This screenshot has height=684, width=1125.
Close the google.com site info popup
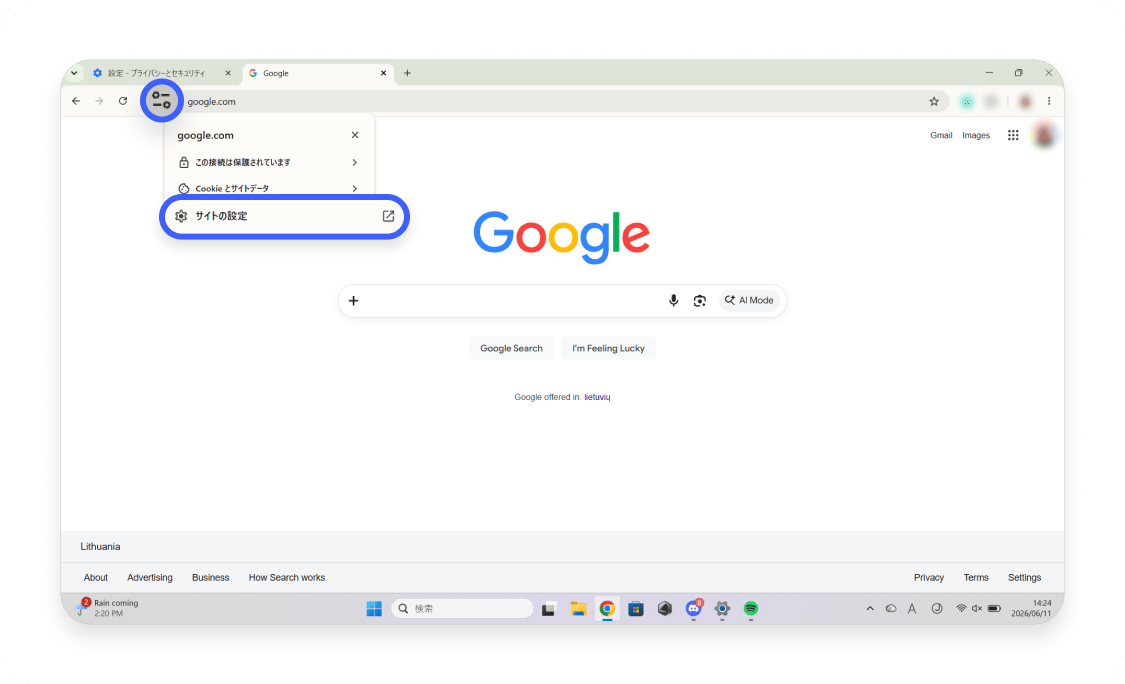tap(354, 135)
